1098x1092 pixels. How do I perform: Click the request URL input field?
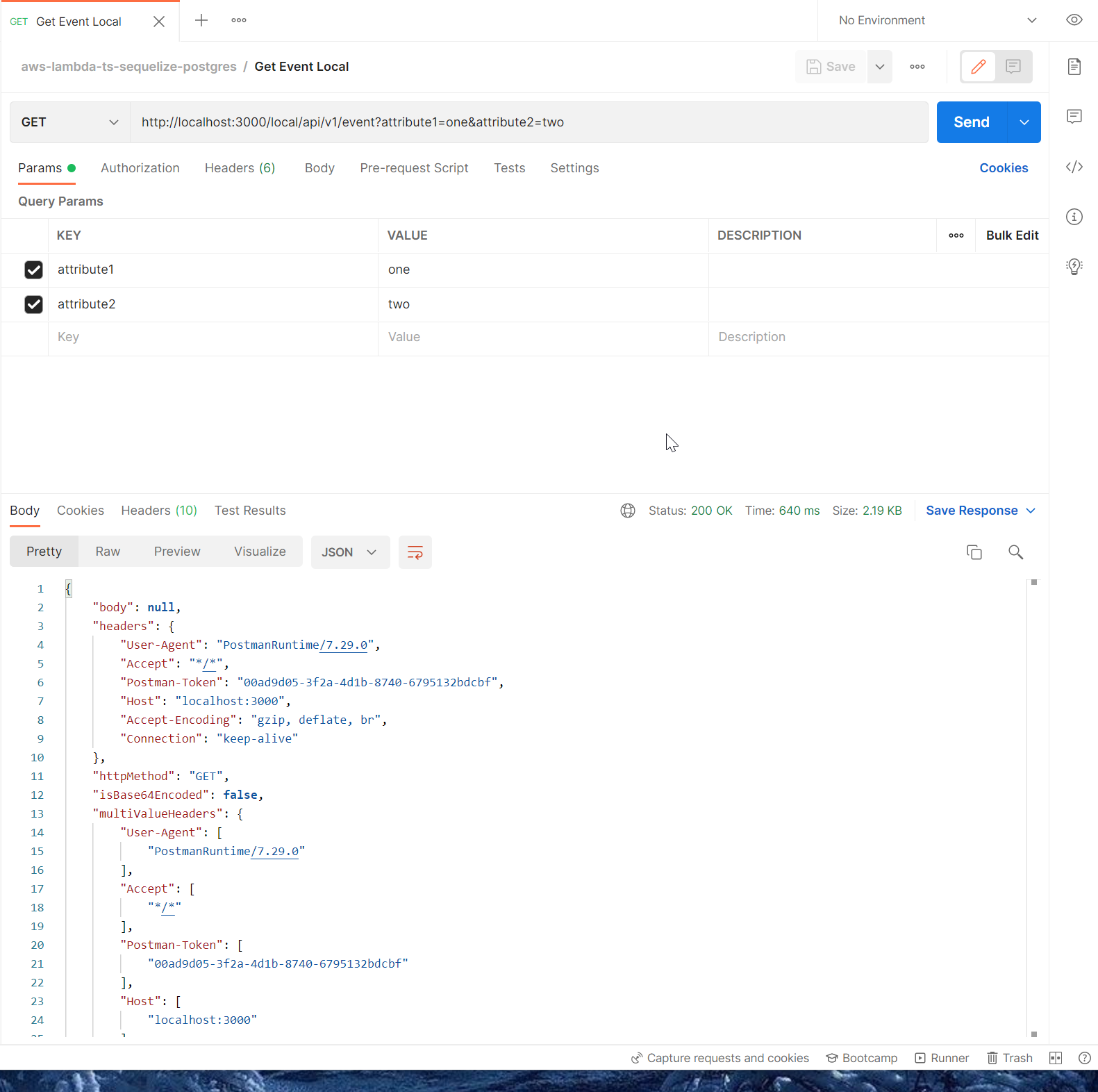529,122
